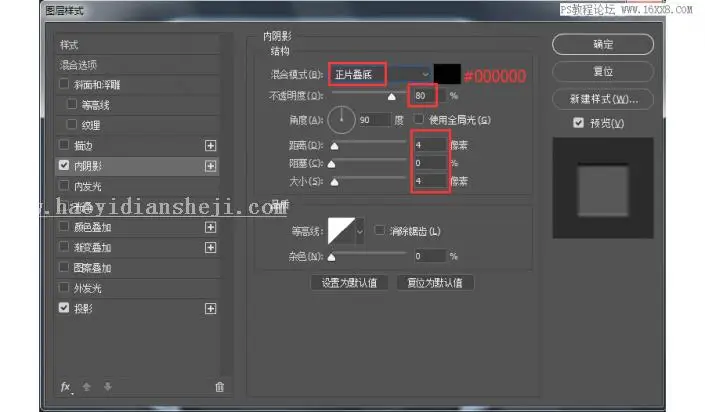Enable the 图案叠加 checkbox
The height and width of the screenshot is (412, 705).
tap(64, 267)
